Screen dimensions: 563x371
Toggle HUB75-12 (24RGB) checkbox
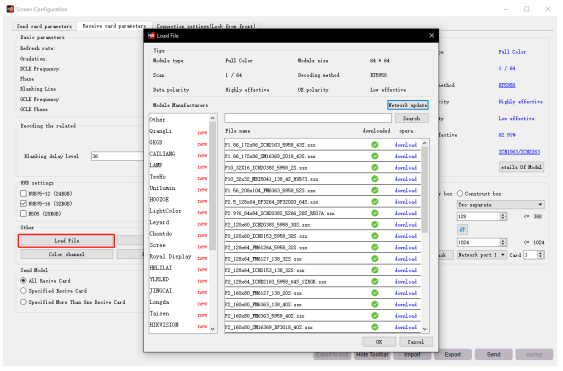[23, 194]
